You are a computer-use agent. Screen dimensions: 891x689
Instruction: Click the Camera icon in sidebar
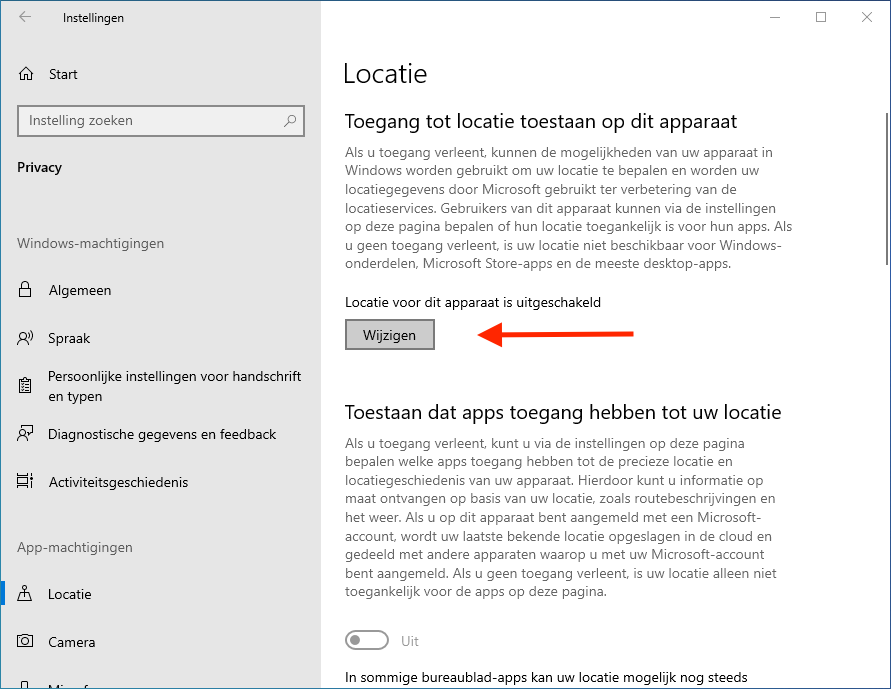click(26, 642)
